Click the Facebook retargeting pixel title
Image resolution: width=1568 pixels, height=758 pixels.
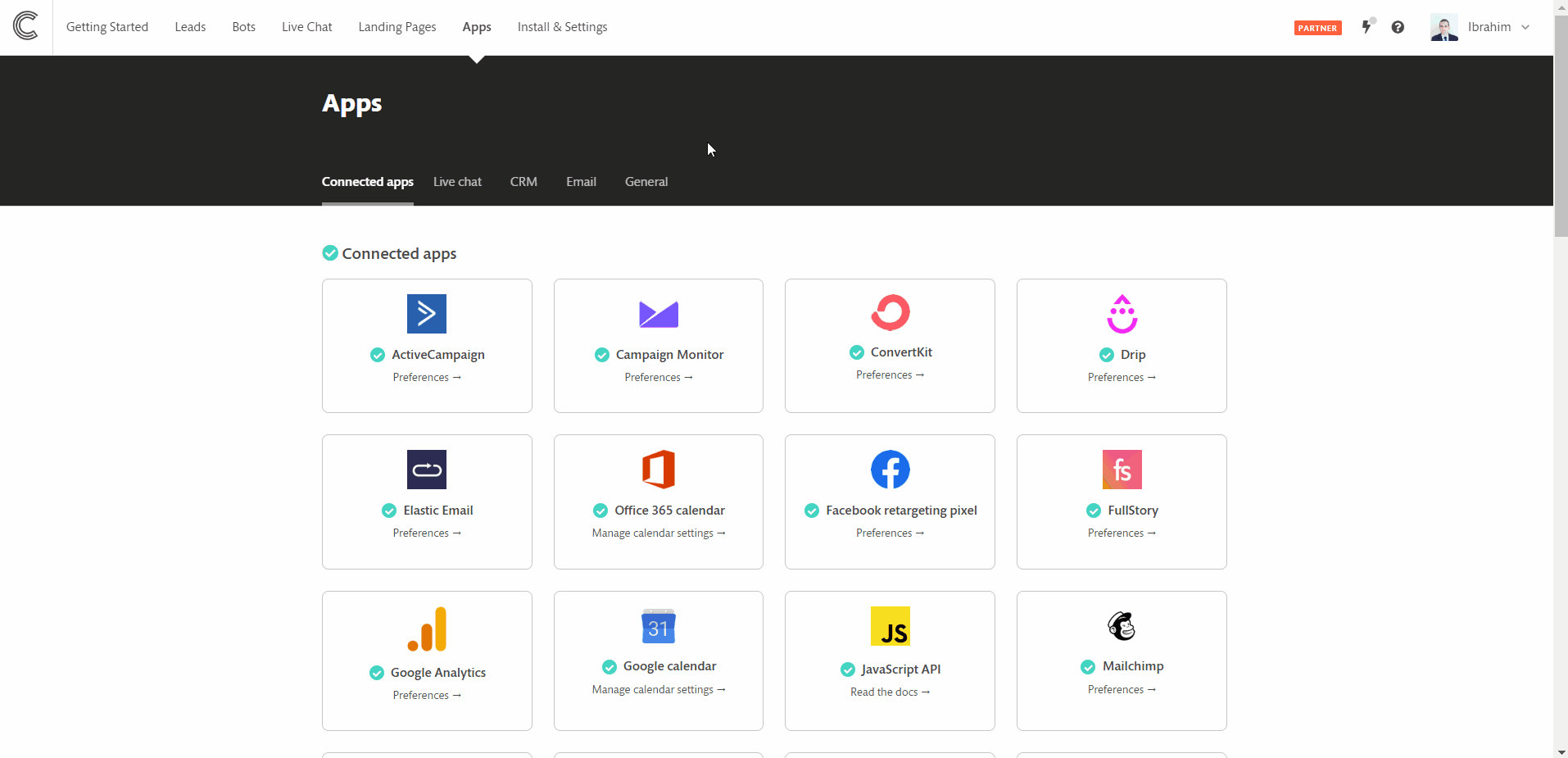901,511
